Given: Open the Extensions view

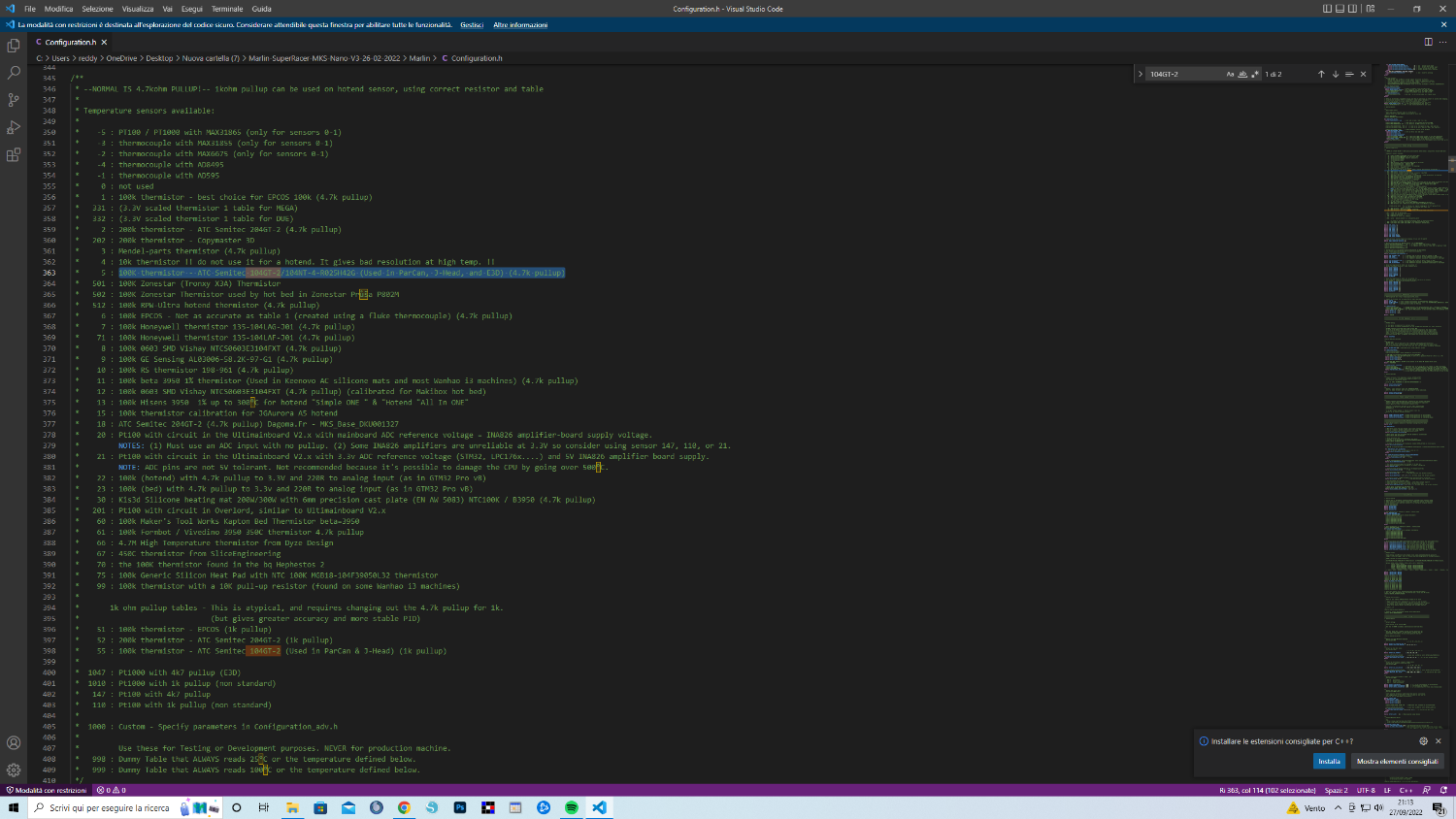Looking at the screenshot, I should coord(14,155).
